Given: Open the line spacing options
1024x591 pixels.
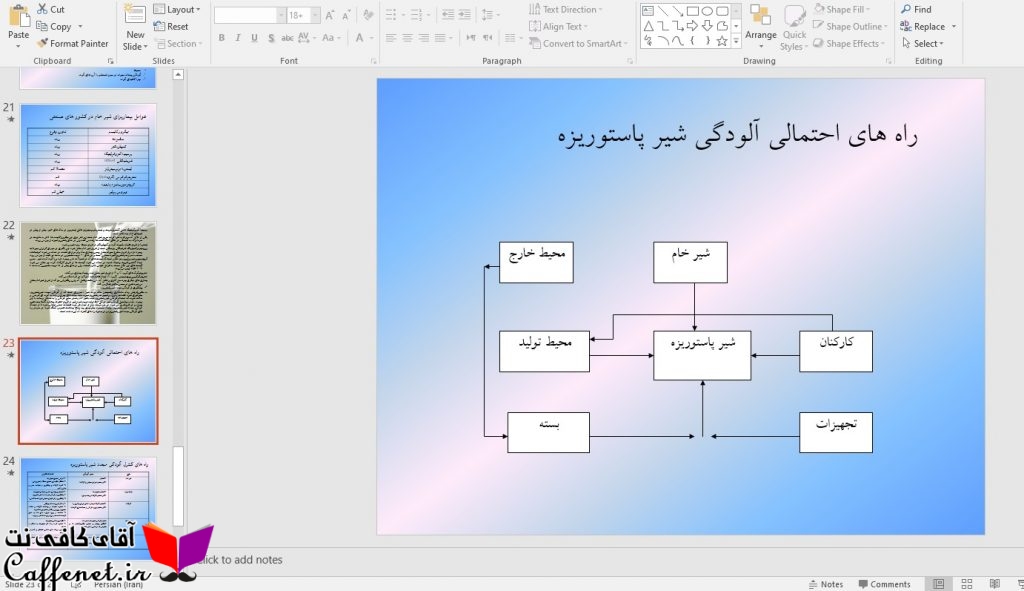Looking at the screenshot, I should pos(489,14).
